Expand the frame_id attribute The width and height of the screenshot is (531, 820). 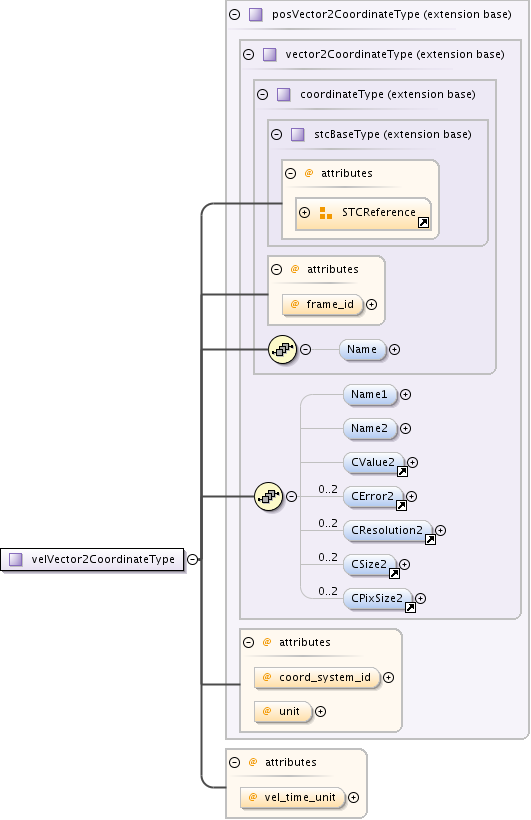pos(371,304)
